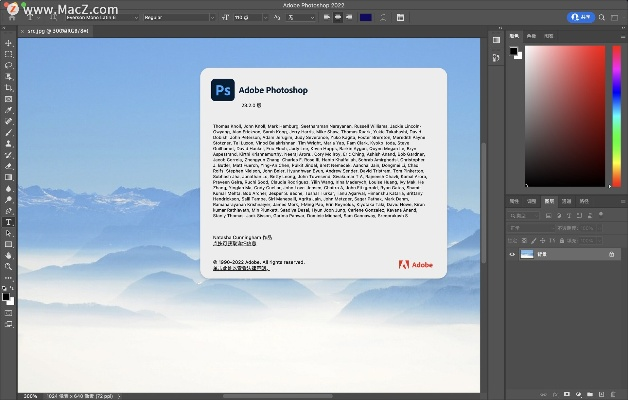Select the Hand tool

click(x=8, y=256)
